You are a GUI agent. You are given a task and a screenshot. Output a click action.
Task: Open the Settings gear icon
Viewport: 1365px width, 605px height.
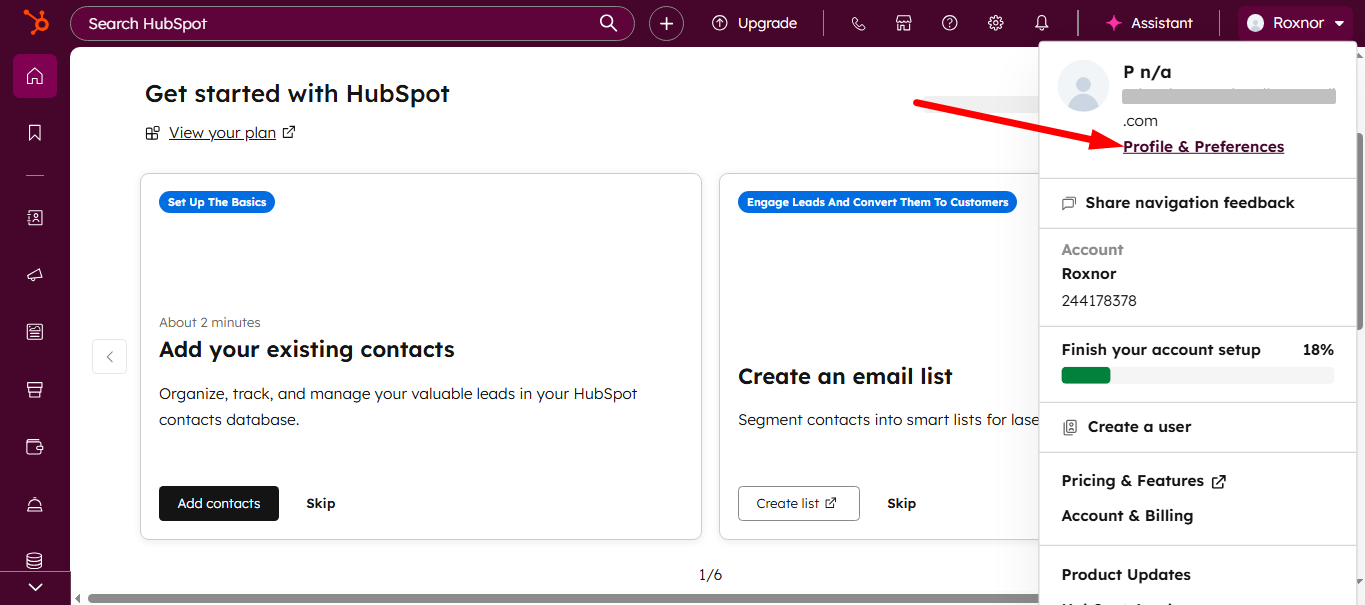coord(995,22)
